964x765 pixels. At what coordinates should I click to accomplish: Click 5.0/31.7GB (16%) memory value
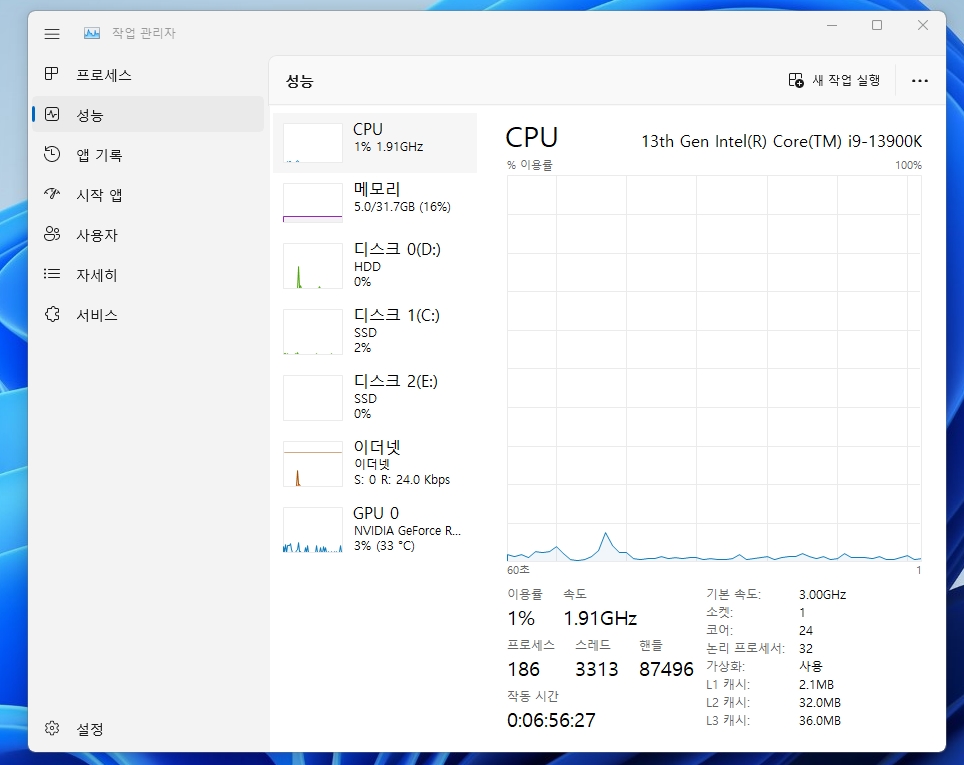[402, 207]
